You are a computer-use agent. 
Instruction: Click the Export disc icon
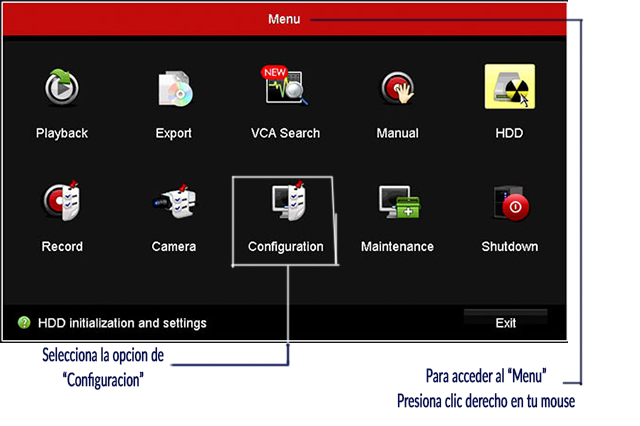(174, 89)
